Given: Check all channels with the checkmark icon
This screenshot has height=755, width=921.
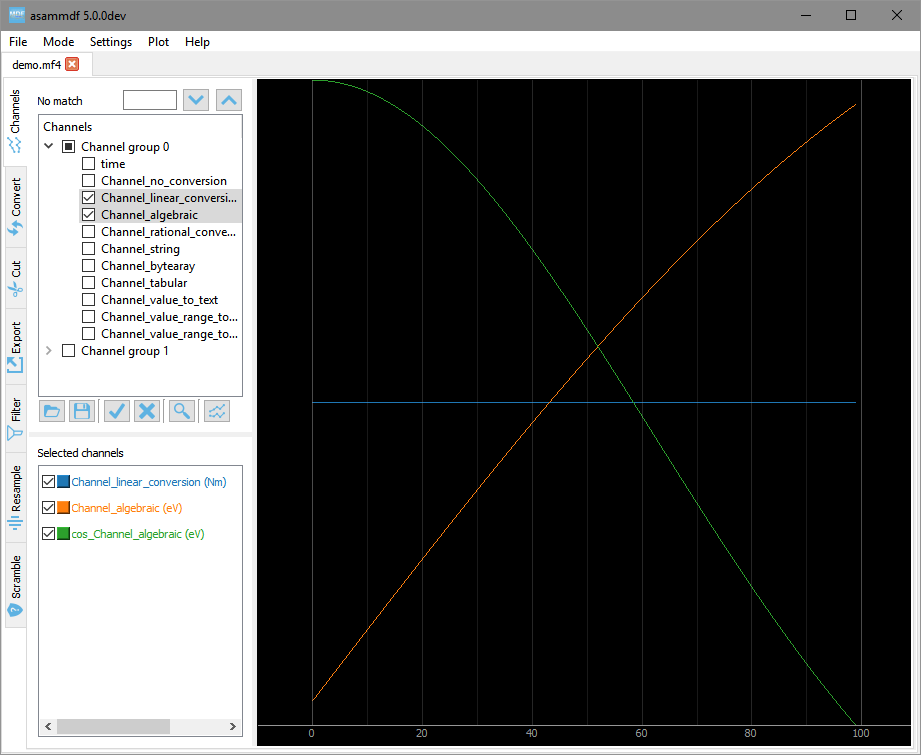Looking at the screenshot, I should [x=116, y=410].
